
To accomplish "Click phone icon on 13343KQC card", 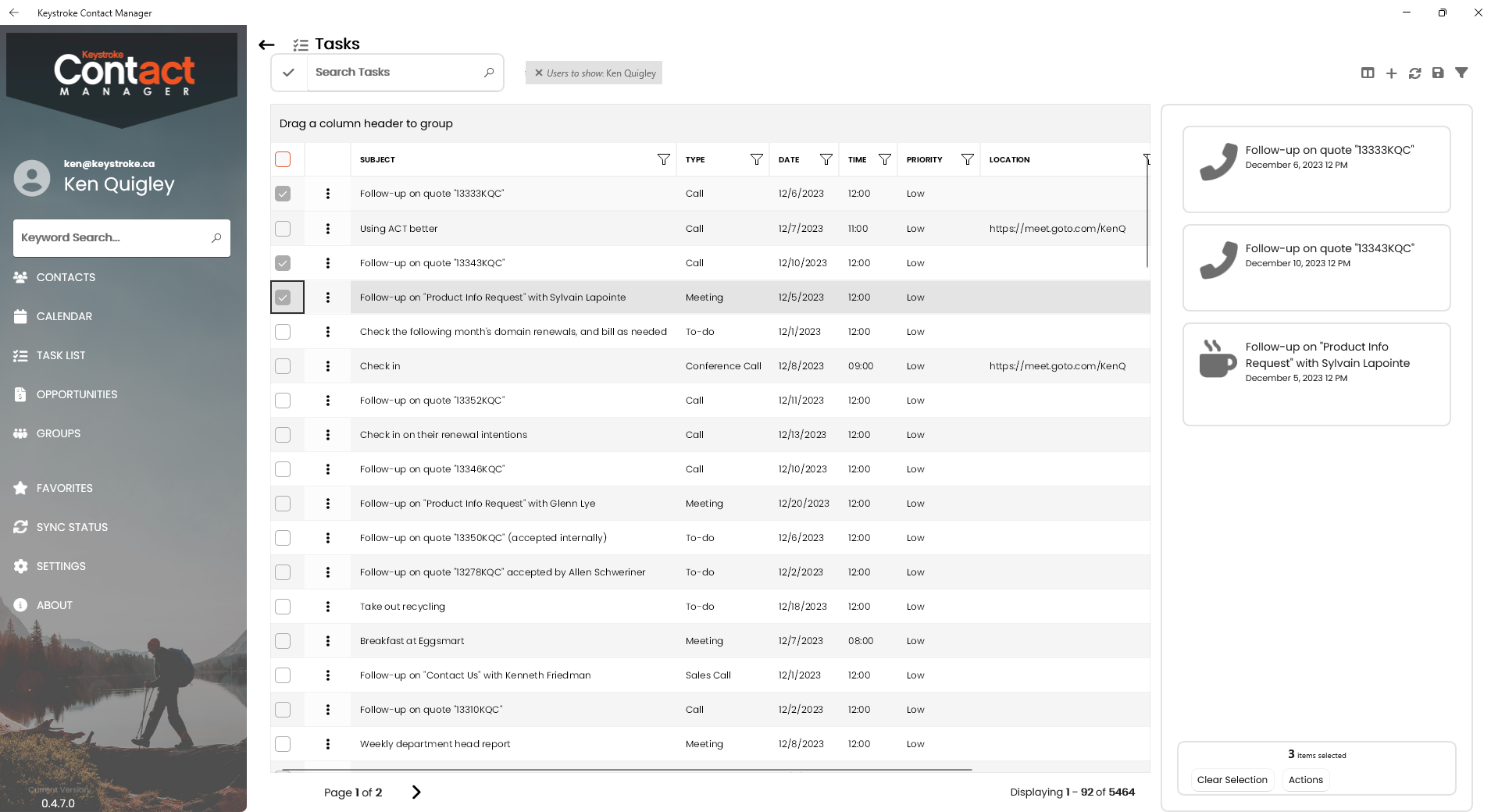I will (x=1218, y=260).
